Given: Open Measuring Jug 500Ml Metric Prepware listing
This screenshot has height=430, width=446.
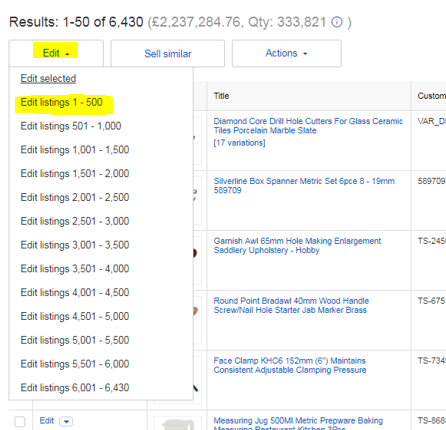Looking at the screenshot, I should [x=298, y=424].
